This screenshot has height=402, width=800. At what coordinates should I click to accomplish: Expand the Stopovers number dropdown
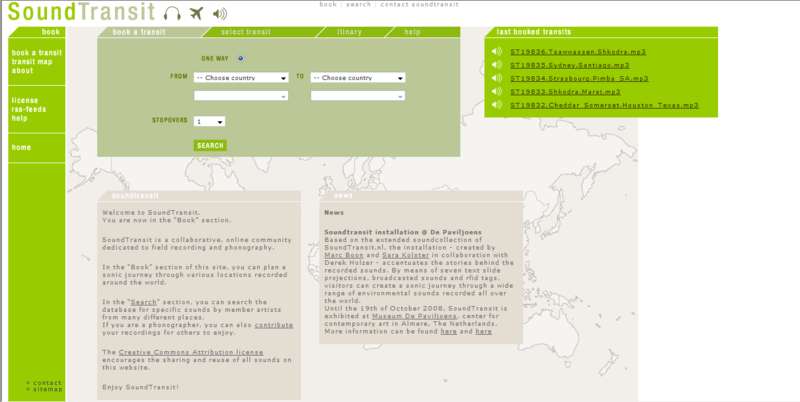click(209, 121)
